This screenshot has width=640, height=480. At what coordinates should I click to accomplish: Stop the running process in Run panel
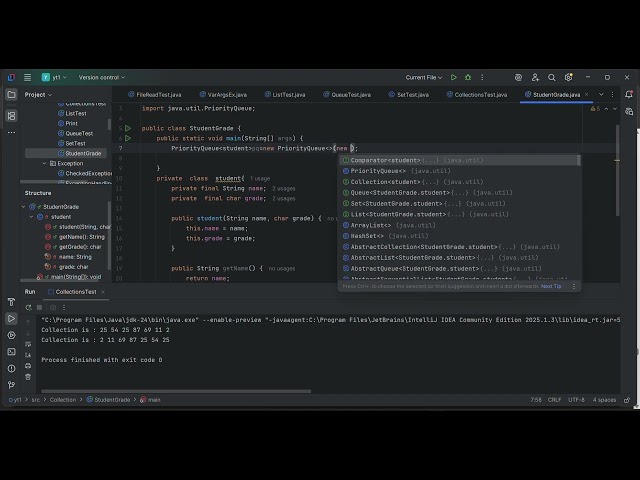pyautogui.click(x=40, y=307)
